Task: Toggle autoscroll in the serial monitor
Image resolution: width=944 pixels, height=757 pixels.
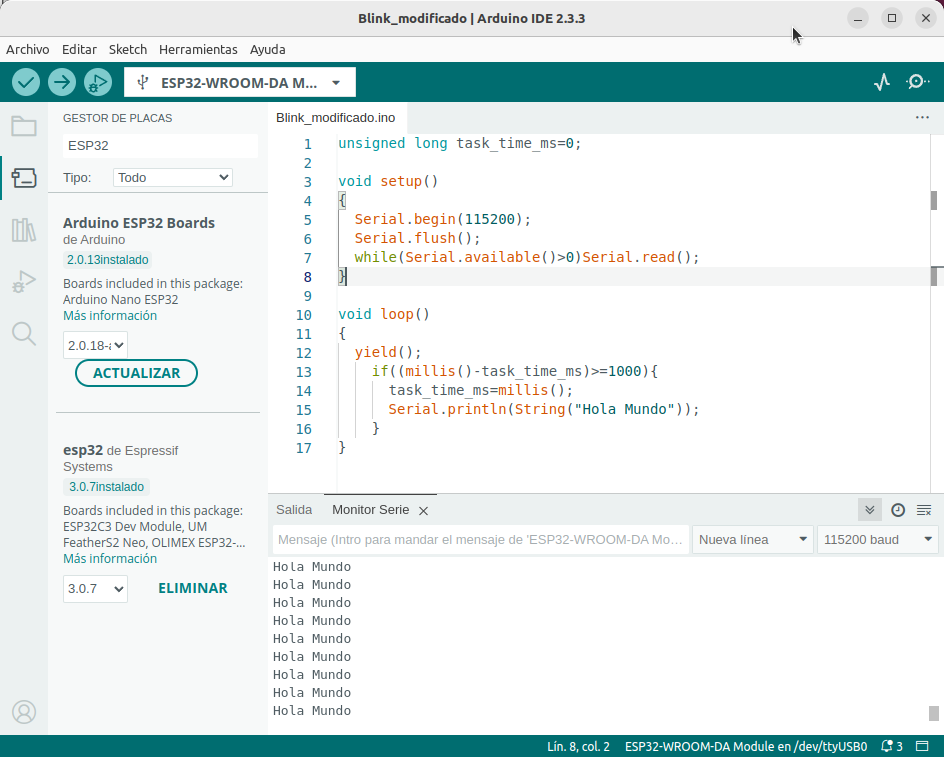Action: (x=870, y=510)
